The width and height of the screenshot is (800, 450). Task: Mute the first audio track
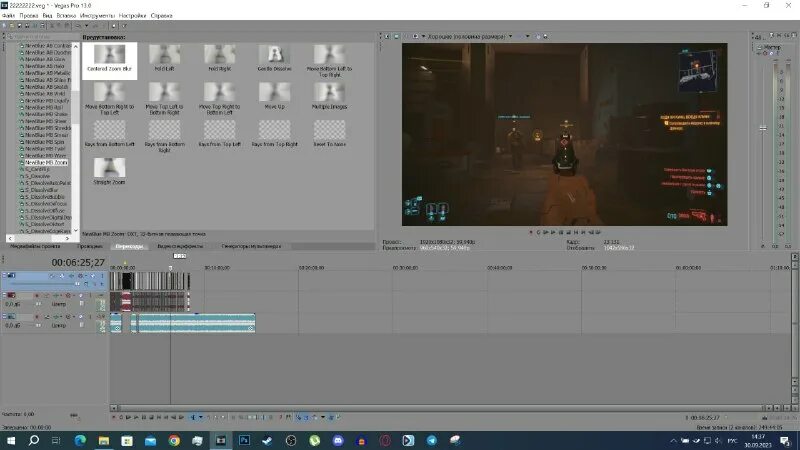point(81,295)
